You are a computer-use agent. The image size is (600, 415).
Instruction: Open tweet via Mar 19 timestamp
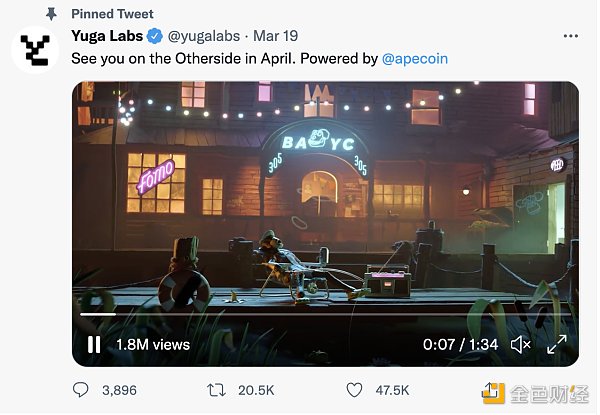(276, 36)
